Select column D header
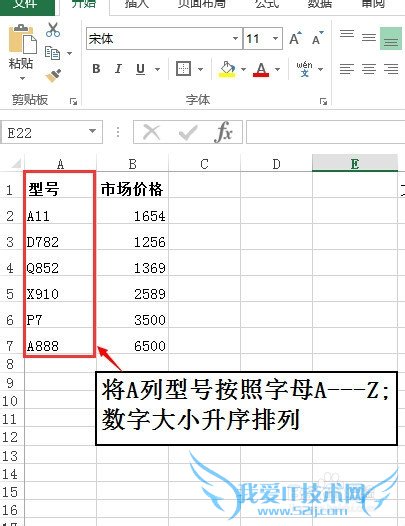 (x=276, y=164)
